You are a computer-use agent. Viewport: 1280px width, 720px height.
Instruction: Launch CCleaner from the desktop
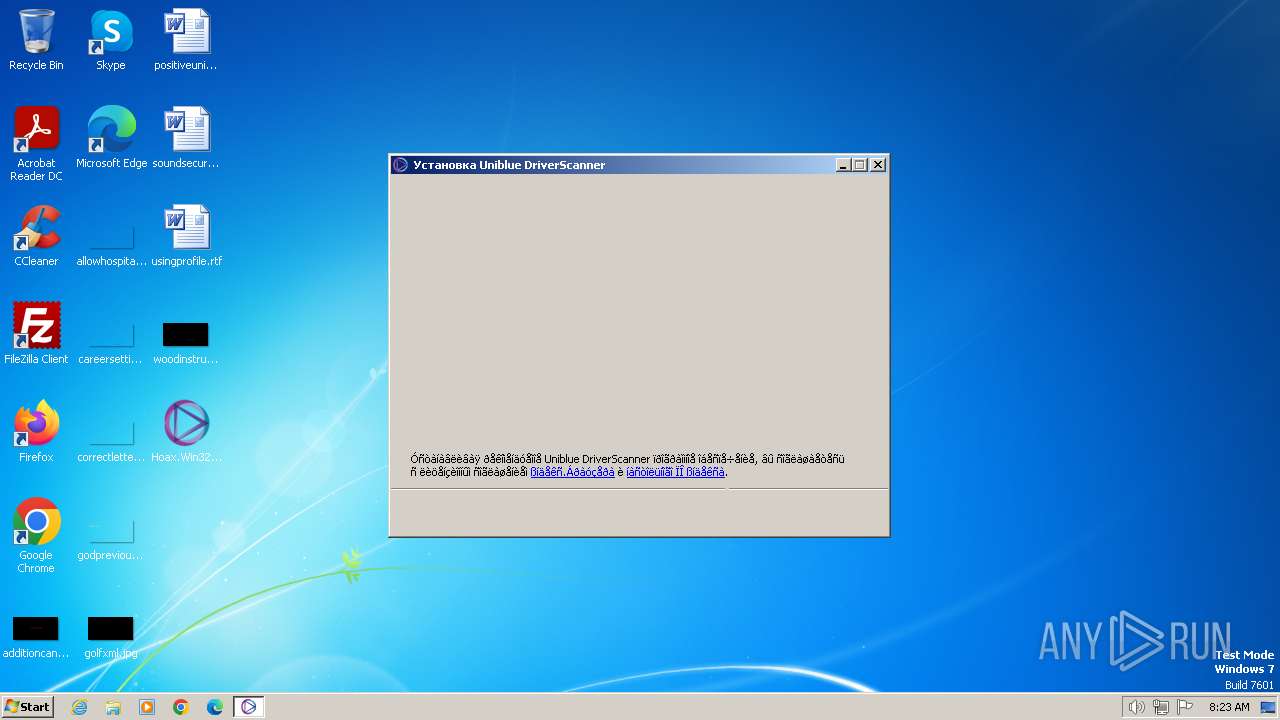[36, 236]
